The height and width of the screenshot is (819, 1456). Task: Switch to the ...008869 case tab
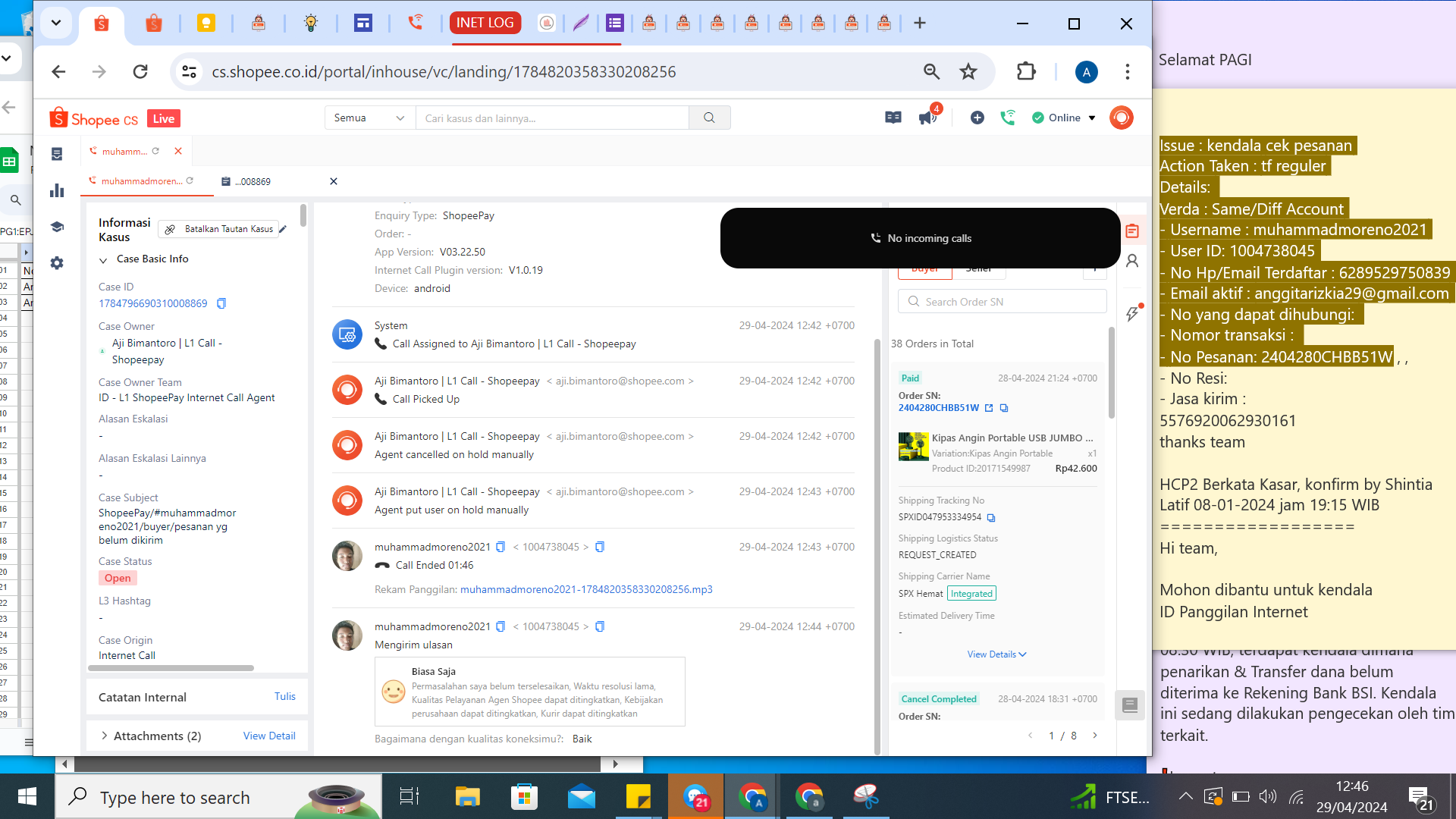click(253, 182)
